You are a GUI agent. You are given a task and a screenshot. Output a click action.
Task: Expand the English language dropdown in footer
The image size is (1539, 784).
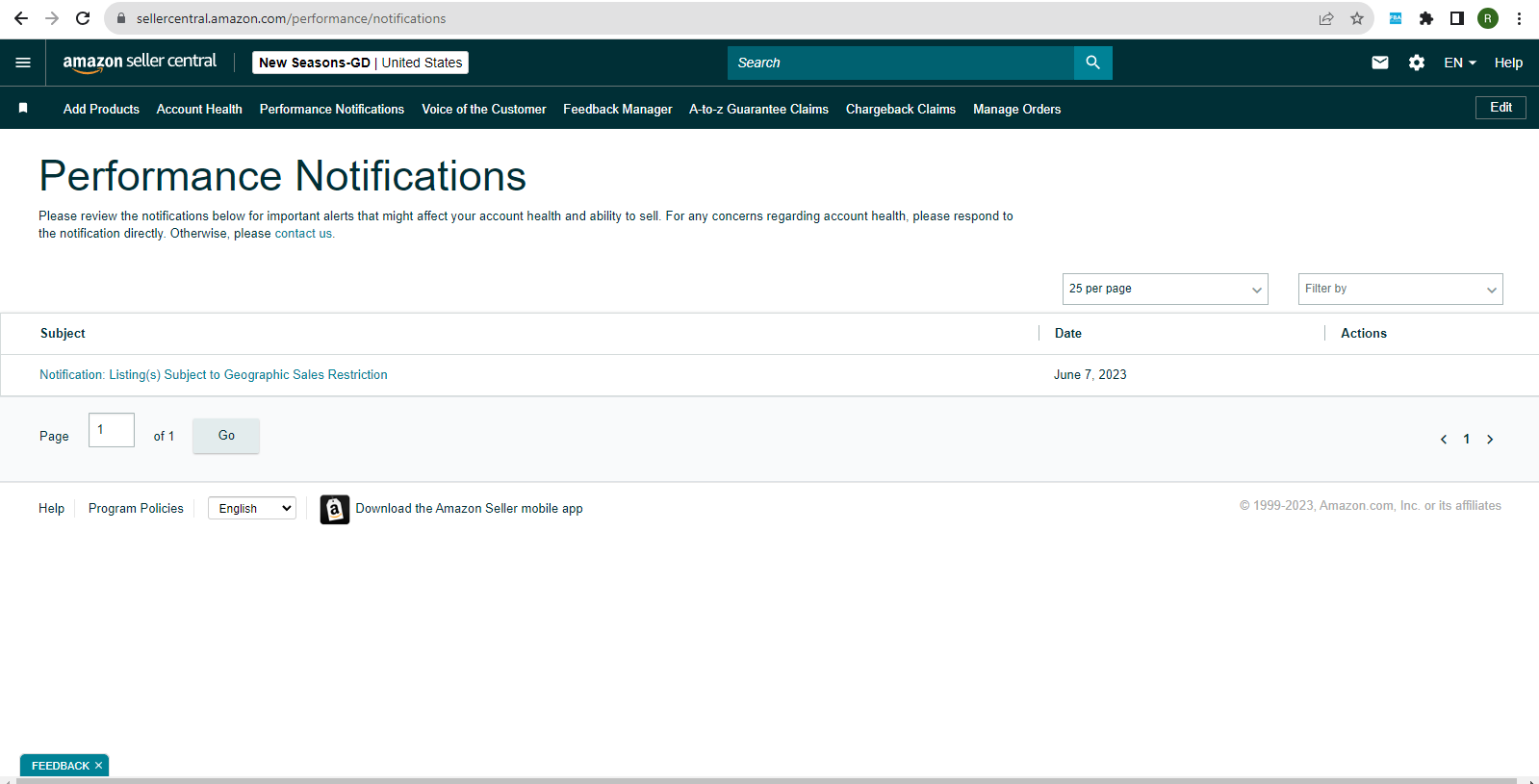click(x=252, y=508)
